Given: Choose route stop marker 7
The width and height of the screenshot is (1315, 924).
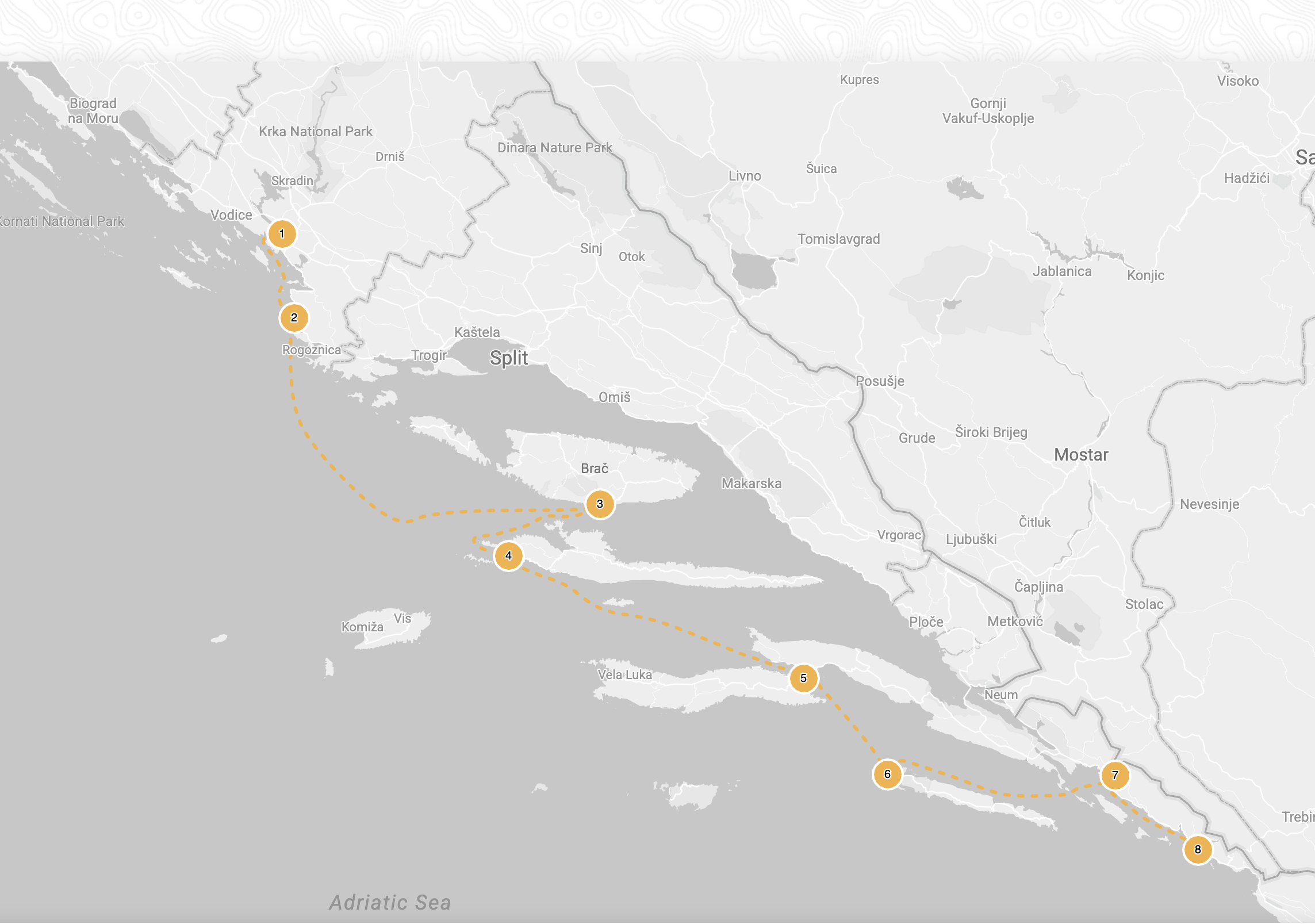Looking at the screenshot, I should click(x=1115, y=775).
